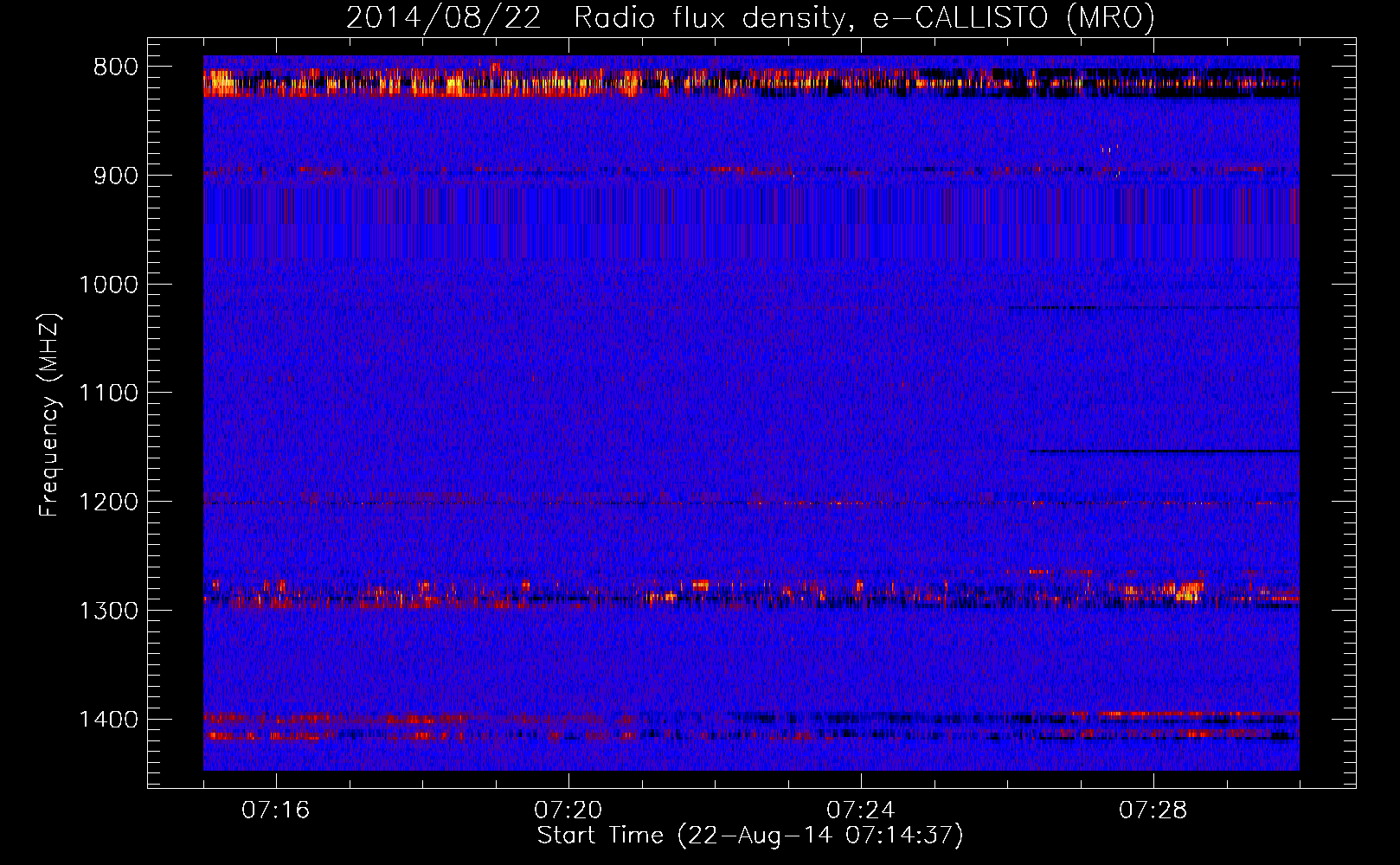Click the 1000 frequency axis label
This screenshot has height=865, width=1400.
(x=108, y=285)
